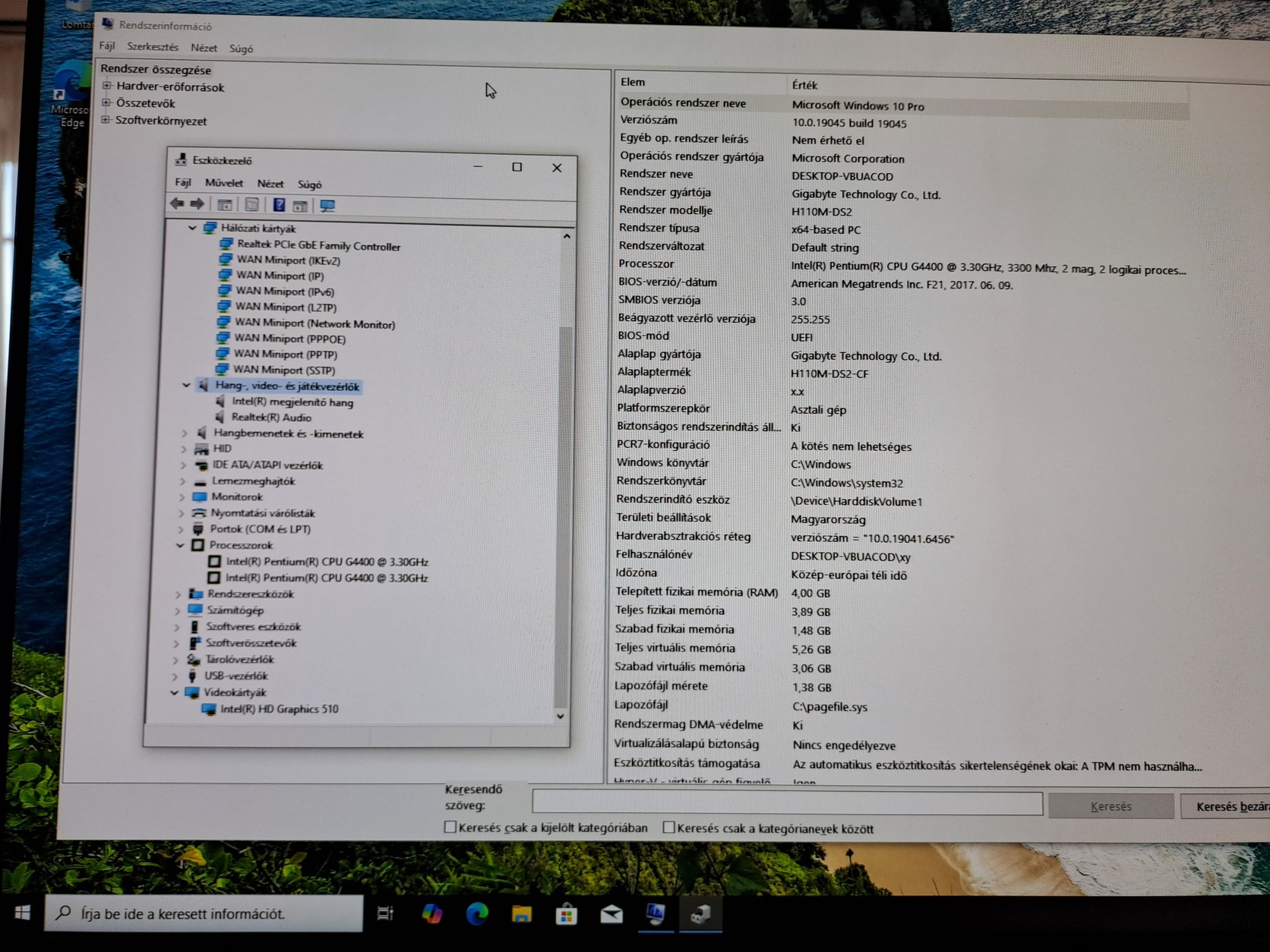Select the 'Operációs rendszer neve' row
This screenshot has width=1270, height=952.
(x=903, y=105)
